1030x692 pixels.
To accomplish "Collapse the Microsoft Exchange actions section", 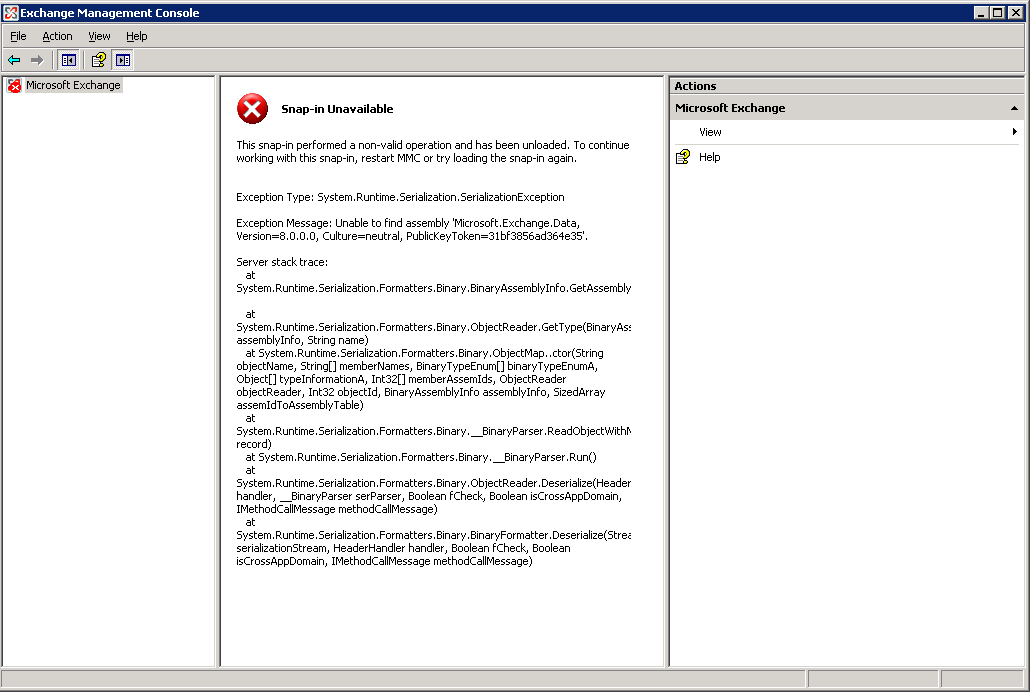I will pyautogui.click(x=1014, y=108).
